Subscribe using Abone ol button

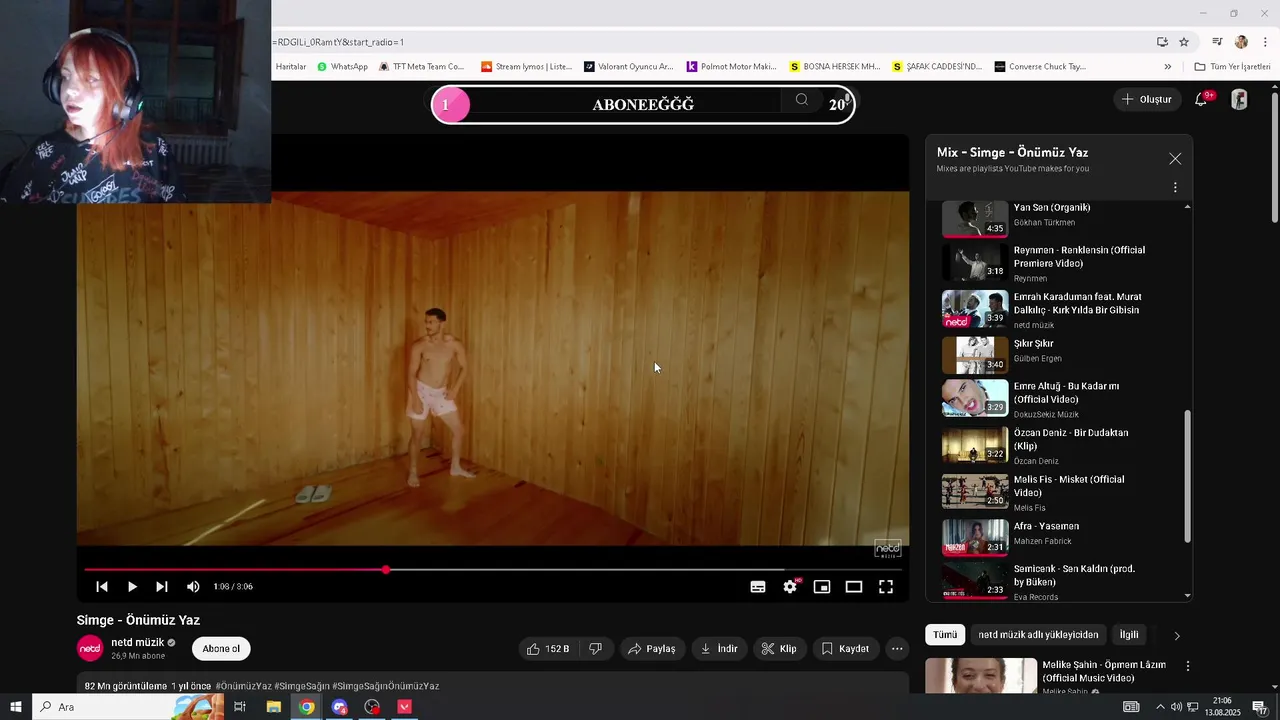coord(221,649)
